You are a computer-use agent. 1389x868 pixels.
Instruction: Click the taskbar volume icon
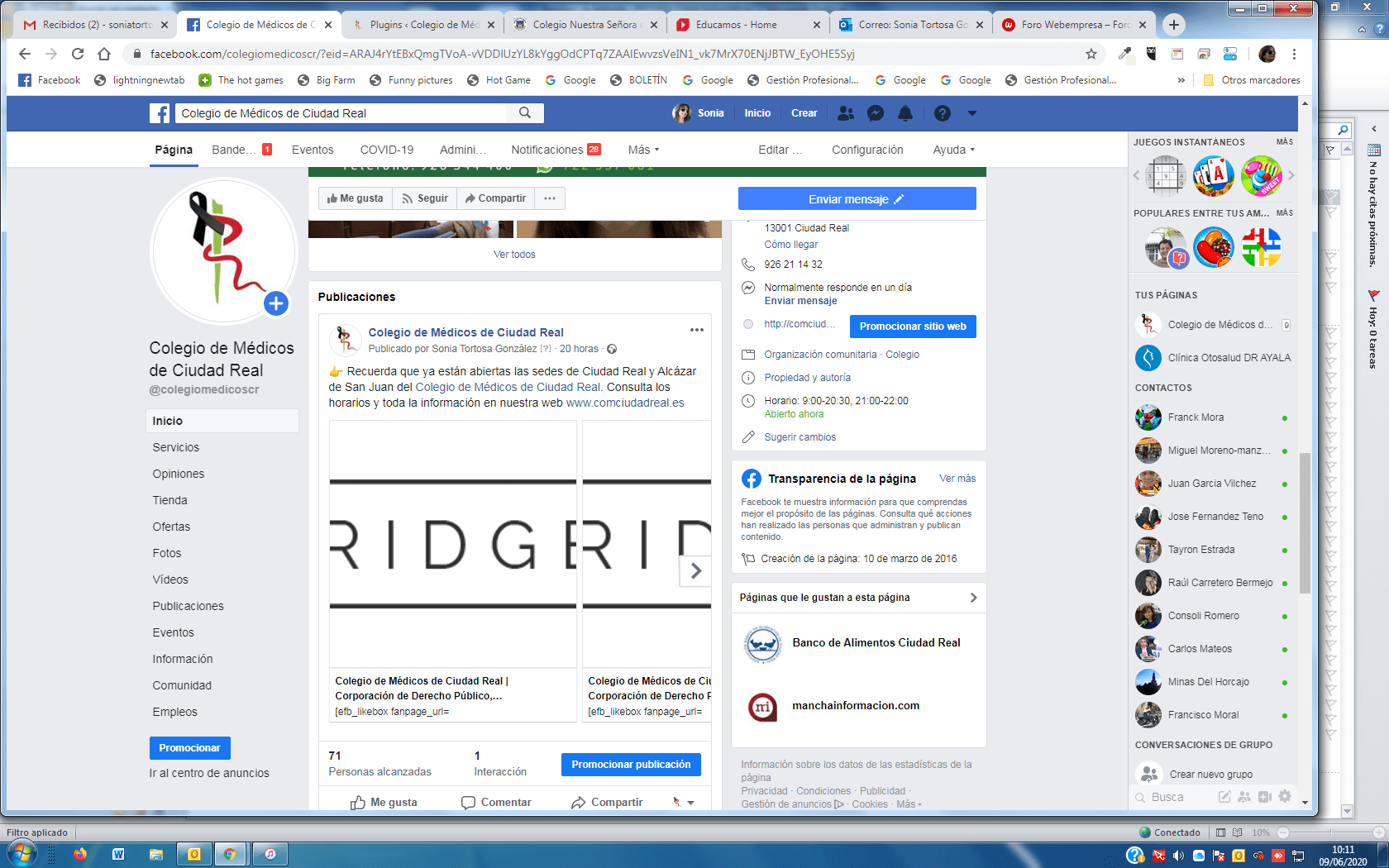point(1178,856)
